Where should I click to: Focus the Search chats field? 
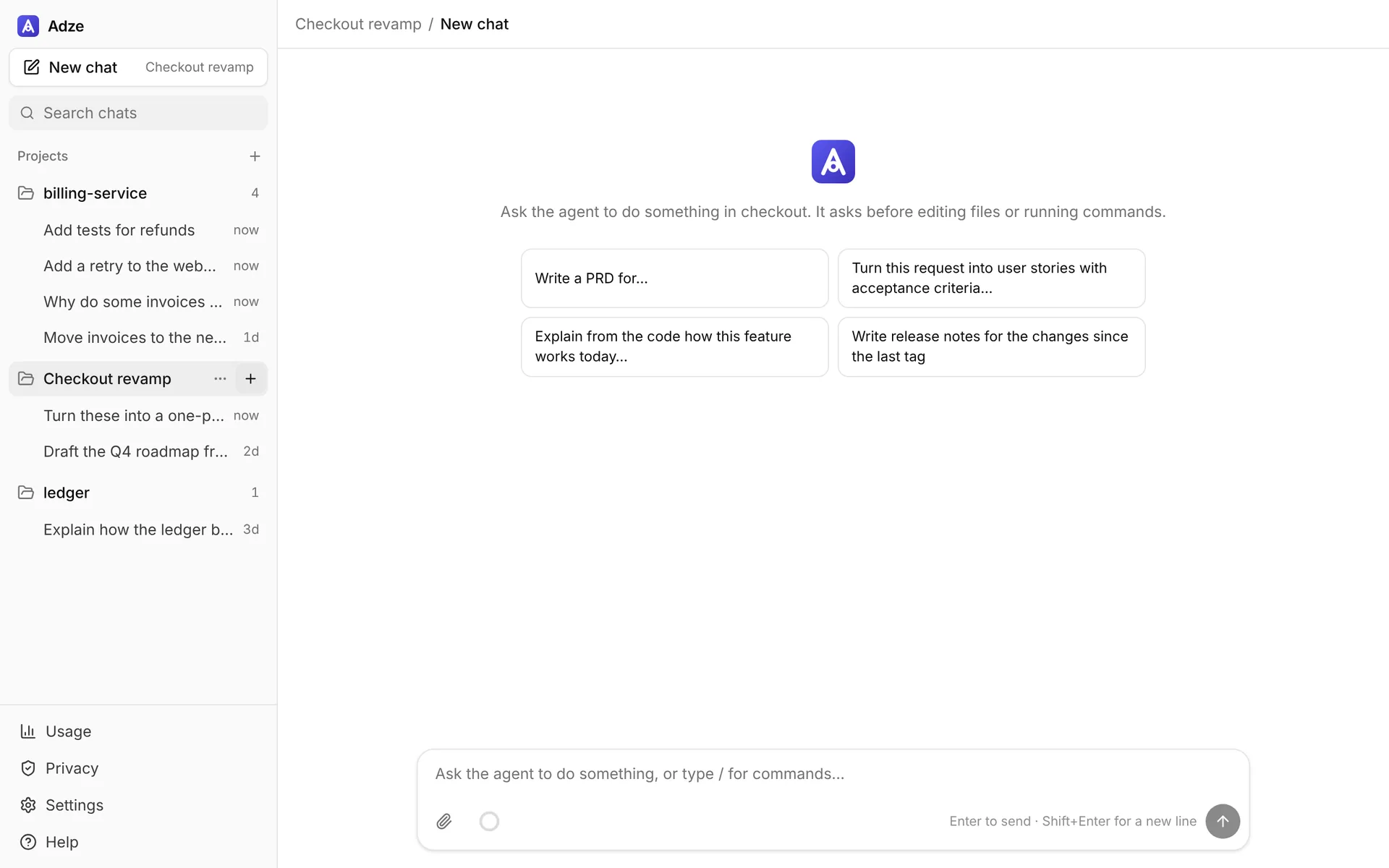(x=138, y=113)
